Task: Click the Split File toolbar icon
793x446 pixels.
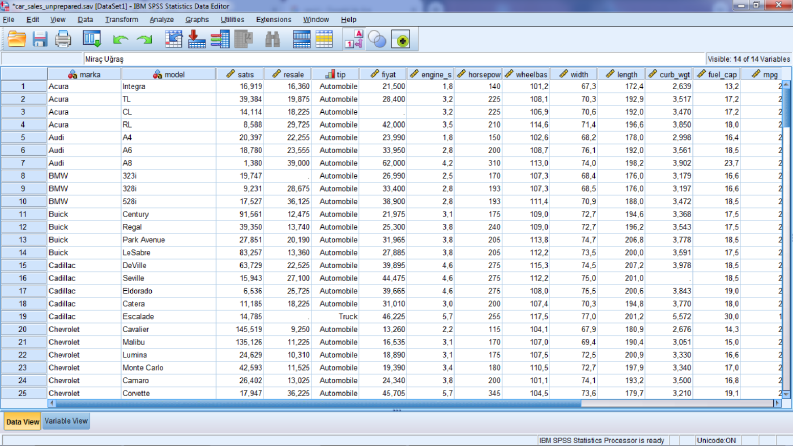Action: click(x=301, y=39)
